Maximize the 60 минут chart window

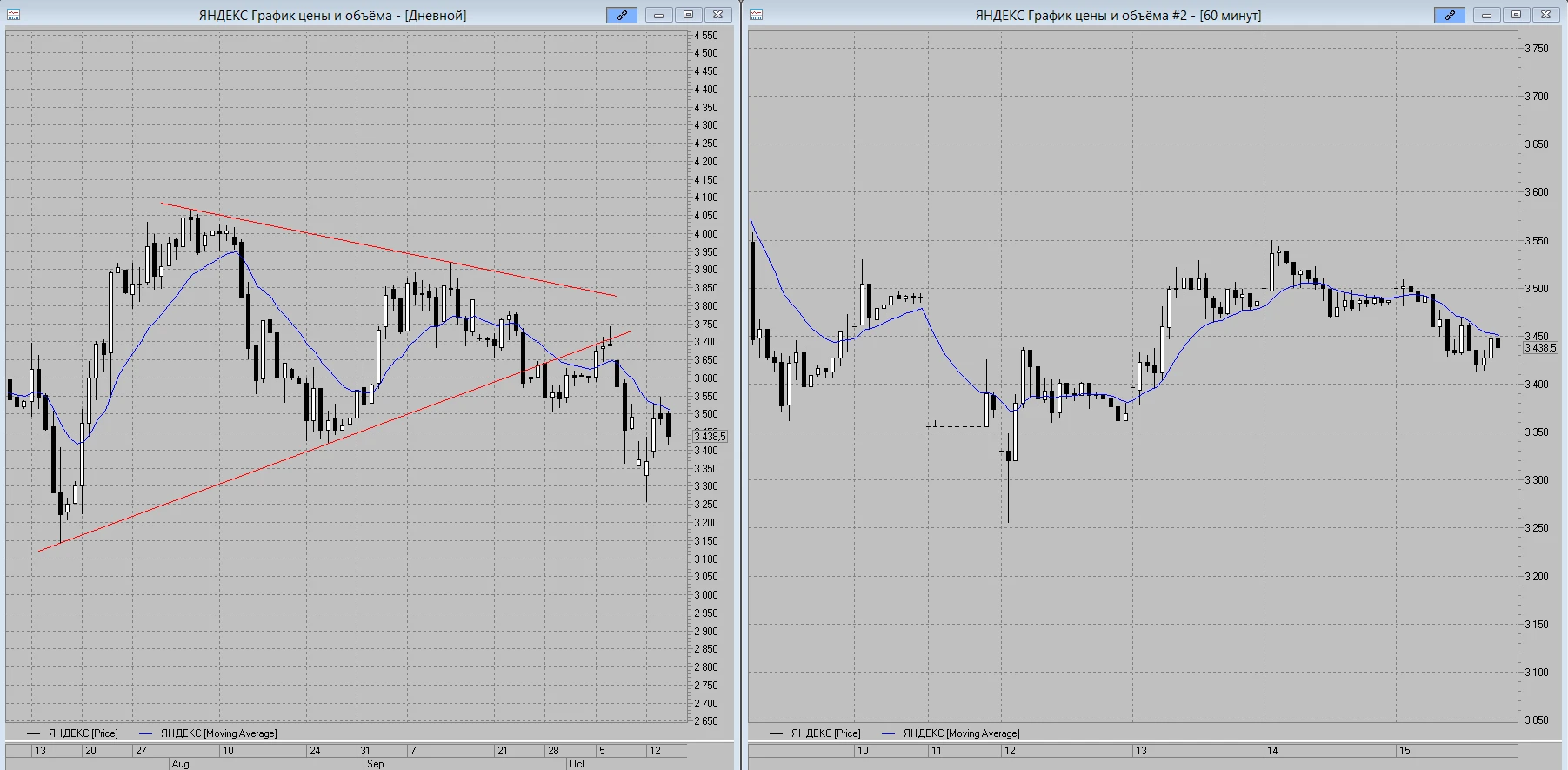pyautogui.click(x=1516, y=15)
